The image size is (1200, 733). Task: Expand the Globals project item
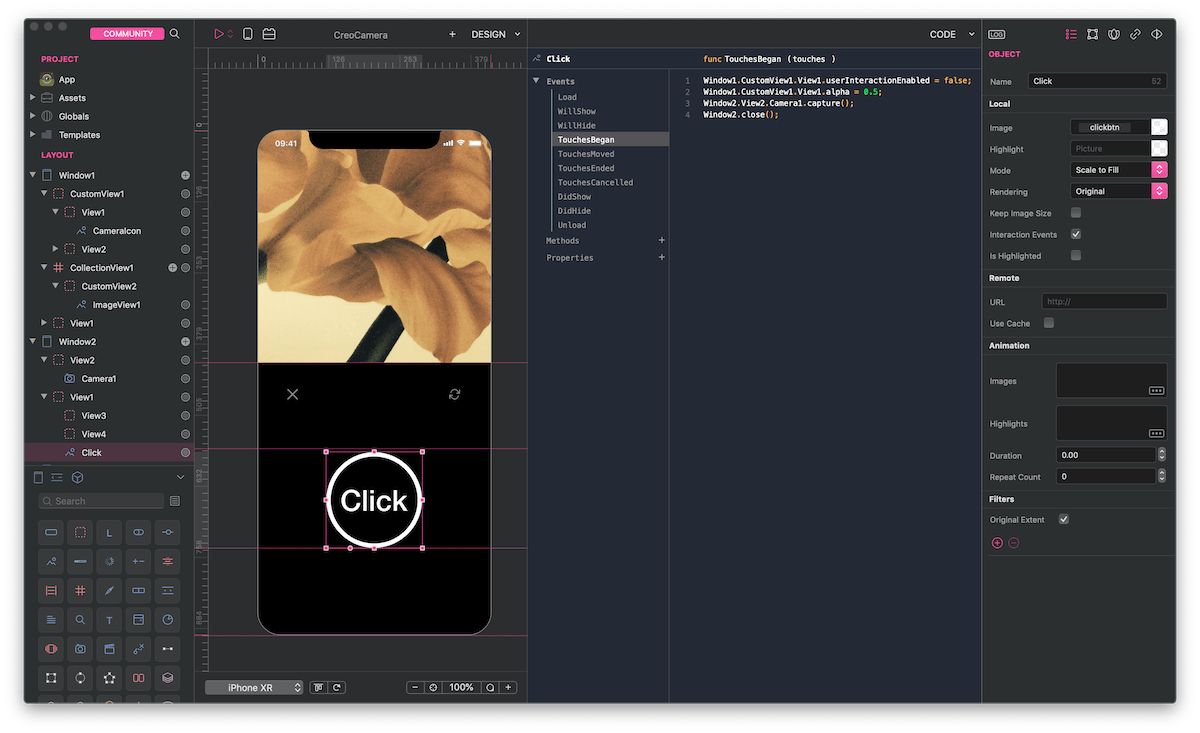tap(33, 116)
